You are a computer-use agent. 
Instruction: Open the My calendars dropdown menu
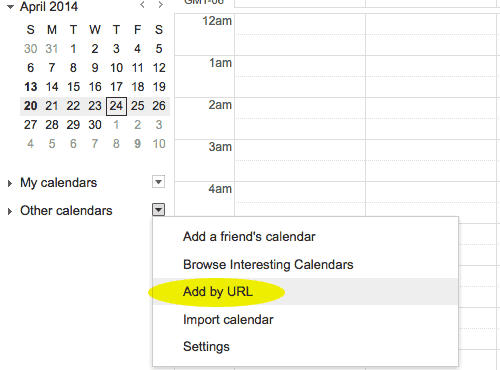click(159, 182)
